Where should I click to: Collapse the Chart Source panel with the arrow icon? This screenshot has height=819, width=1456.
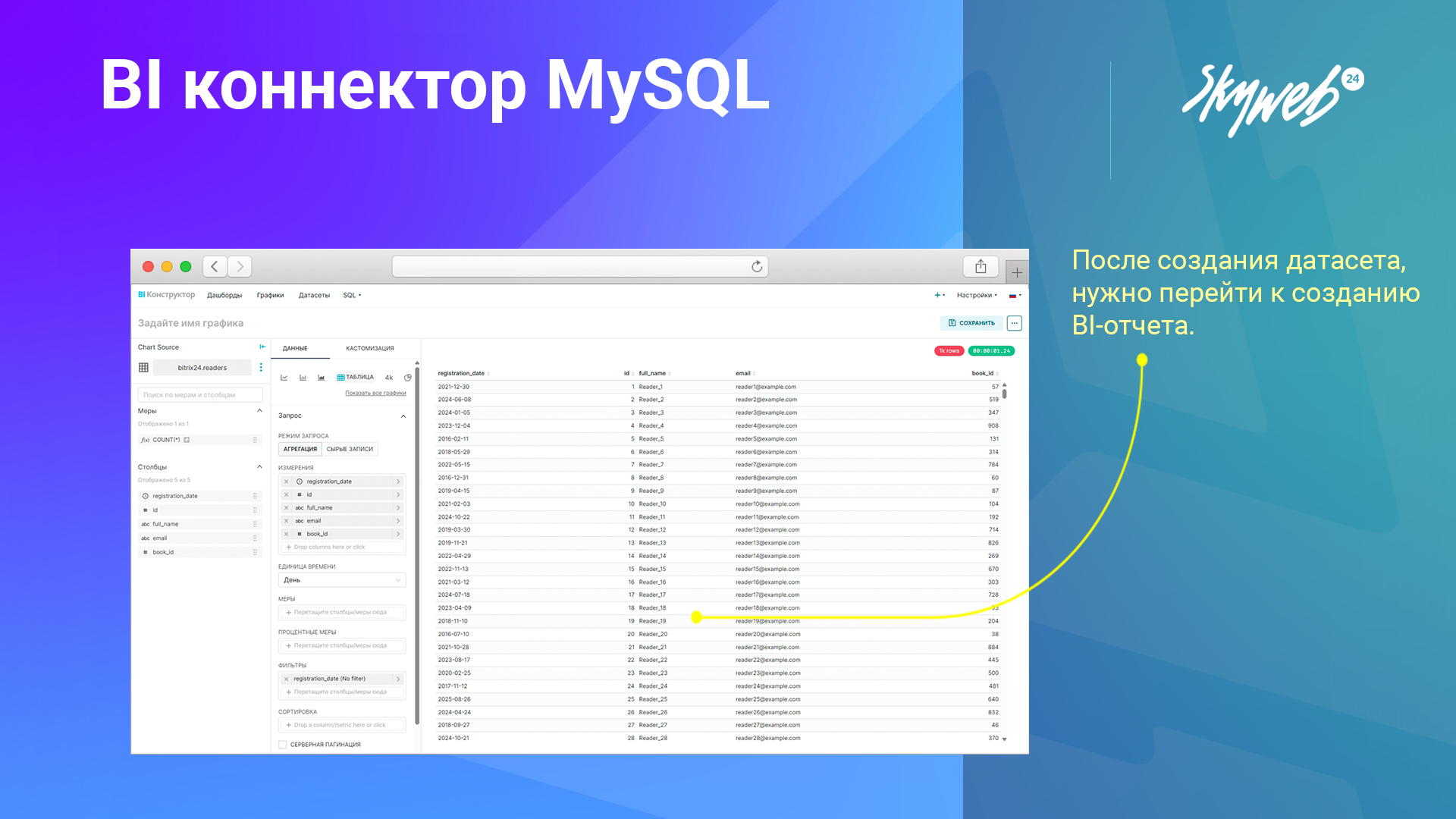click(262, 347)
